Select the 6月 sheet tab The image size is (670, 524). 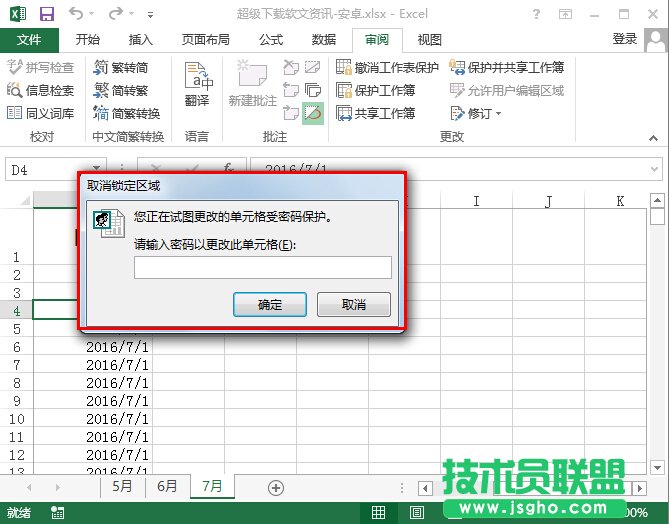[168, 487]
